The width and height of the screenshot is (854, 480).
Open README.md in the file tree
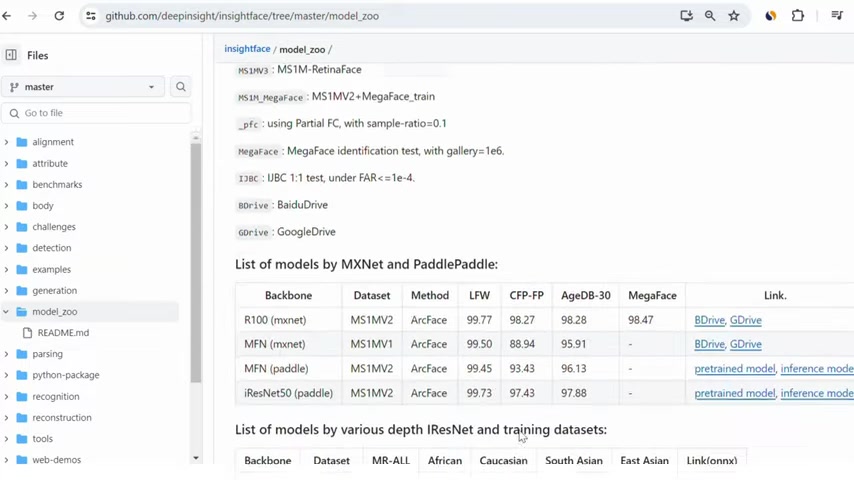point(63,333)
